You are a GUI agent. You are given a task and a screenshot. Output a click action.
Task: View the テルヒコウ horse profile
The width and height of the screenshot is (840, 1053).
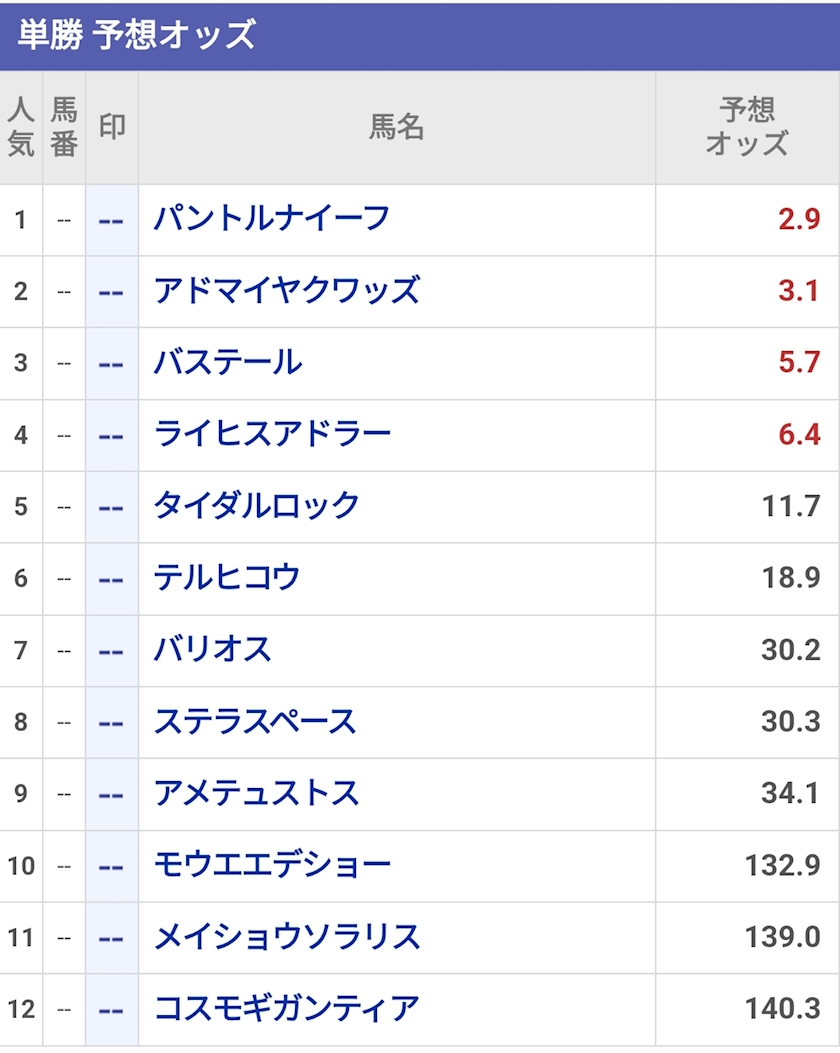pos(227,578)
